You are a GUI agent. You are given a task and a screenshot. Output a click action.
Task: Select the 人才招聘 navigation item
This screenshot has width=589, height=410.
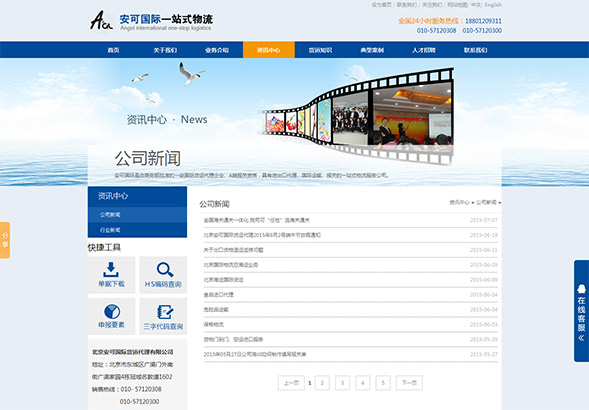click(424, 50)
